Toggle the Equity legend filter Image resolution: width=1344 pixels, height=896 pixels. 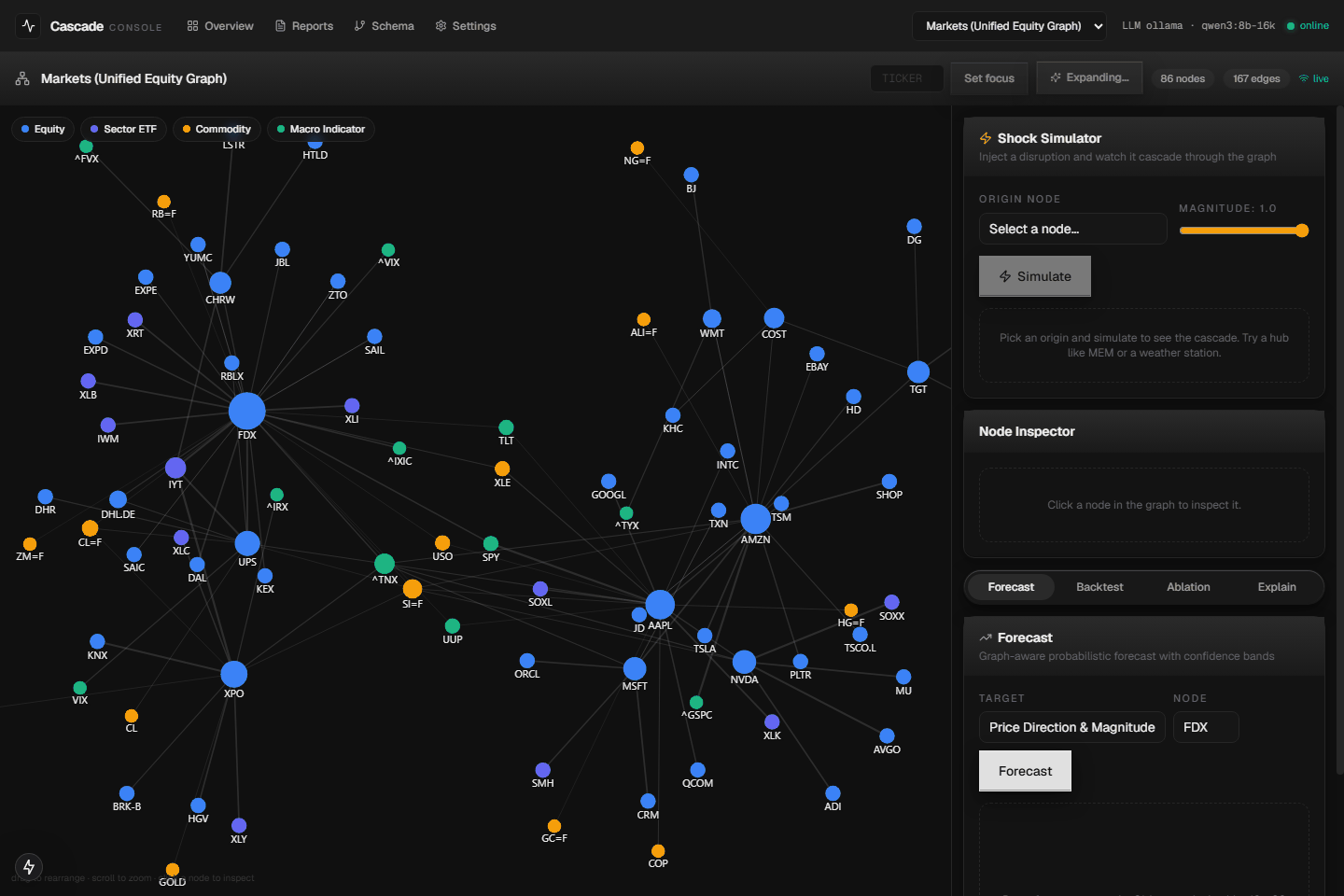pos(43,129)
